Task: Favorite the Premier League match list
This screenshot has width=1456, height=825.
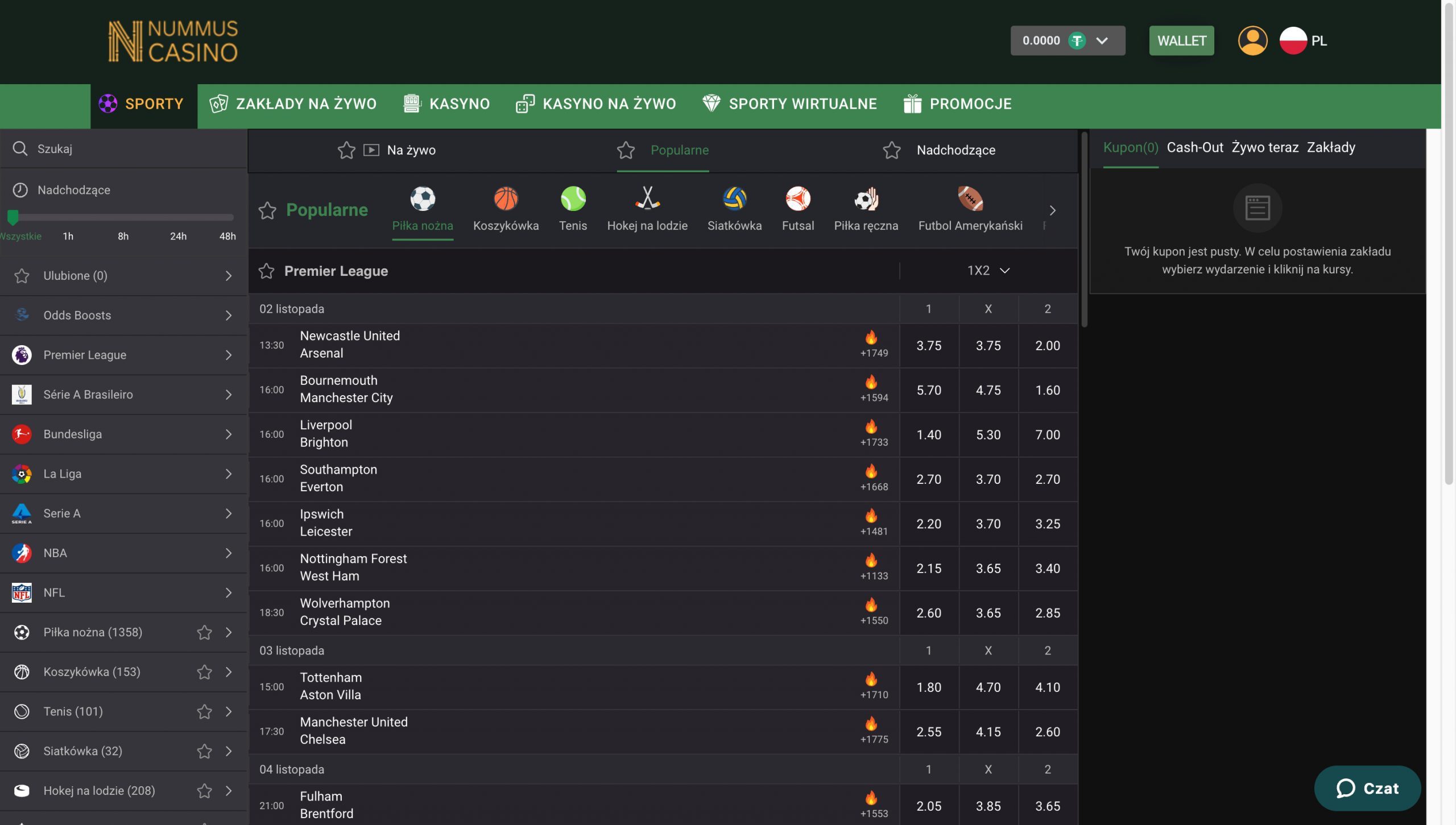Action: 267,271
